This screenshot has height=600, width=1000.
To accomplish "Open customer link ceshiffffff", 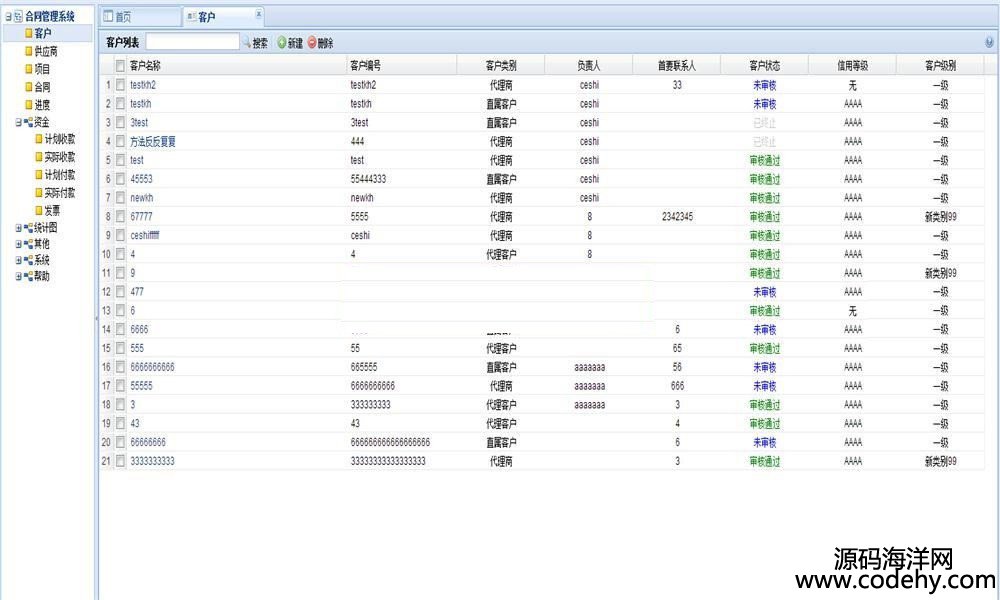I will pos(145,235).
